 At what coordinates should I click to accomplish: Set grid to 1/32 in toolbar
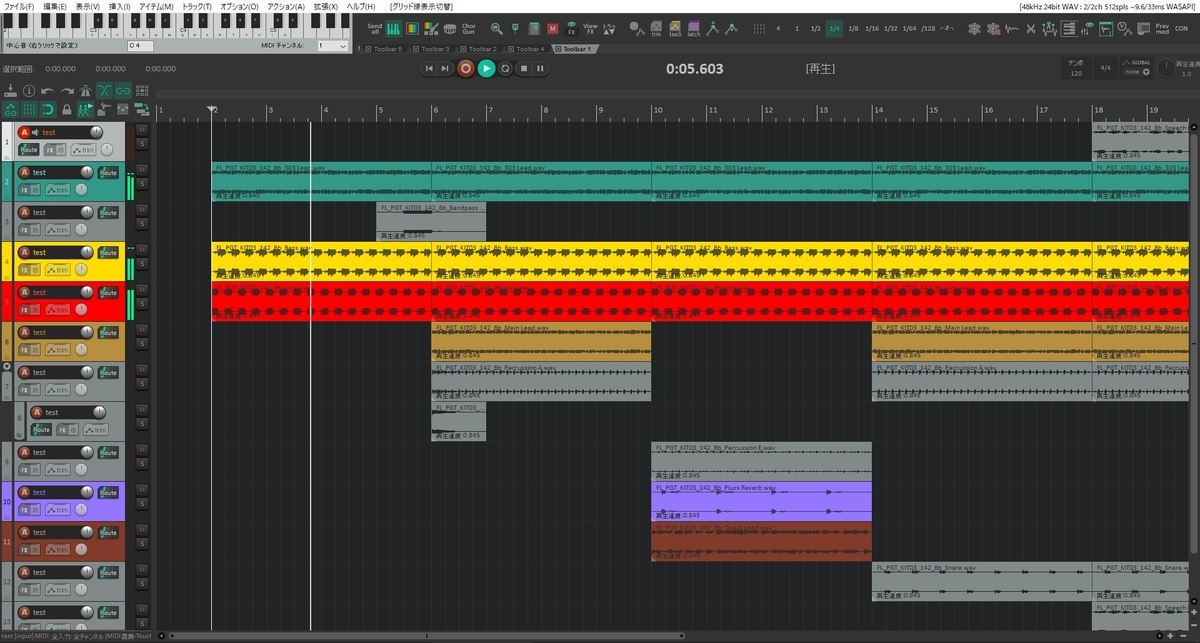click(x=891, y=28)
